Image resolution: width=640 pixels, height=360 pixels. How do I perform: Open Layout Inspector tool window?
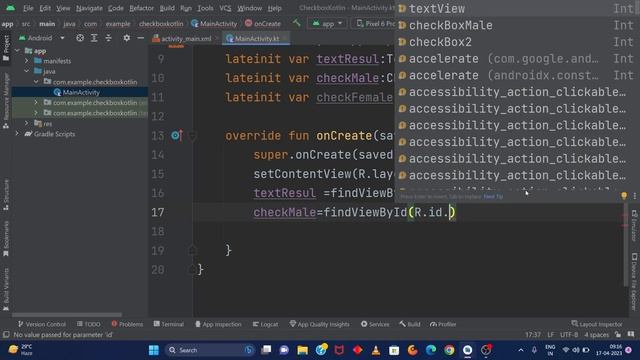(597, 324)
